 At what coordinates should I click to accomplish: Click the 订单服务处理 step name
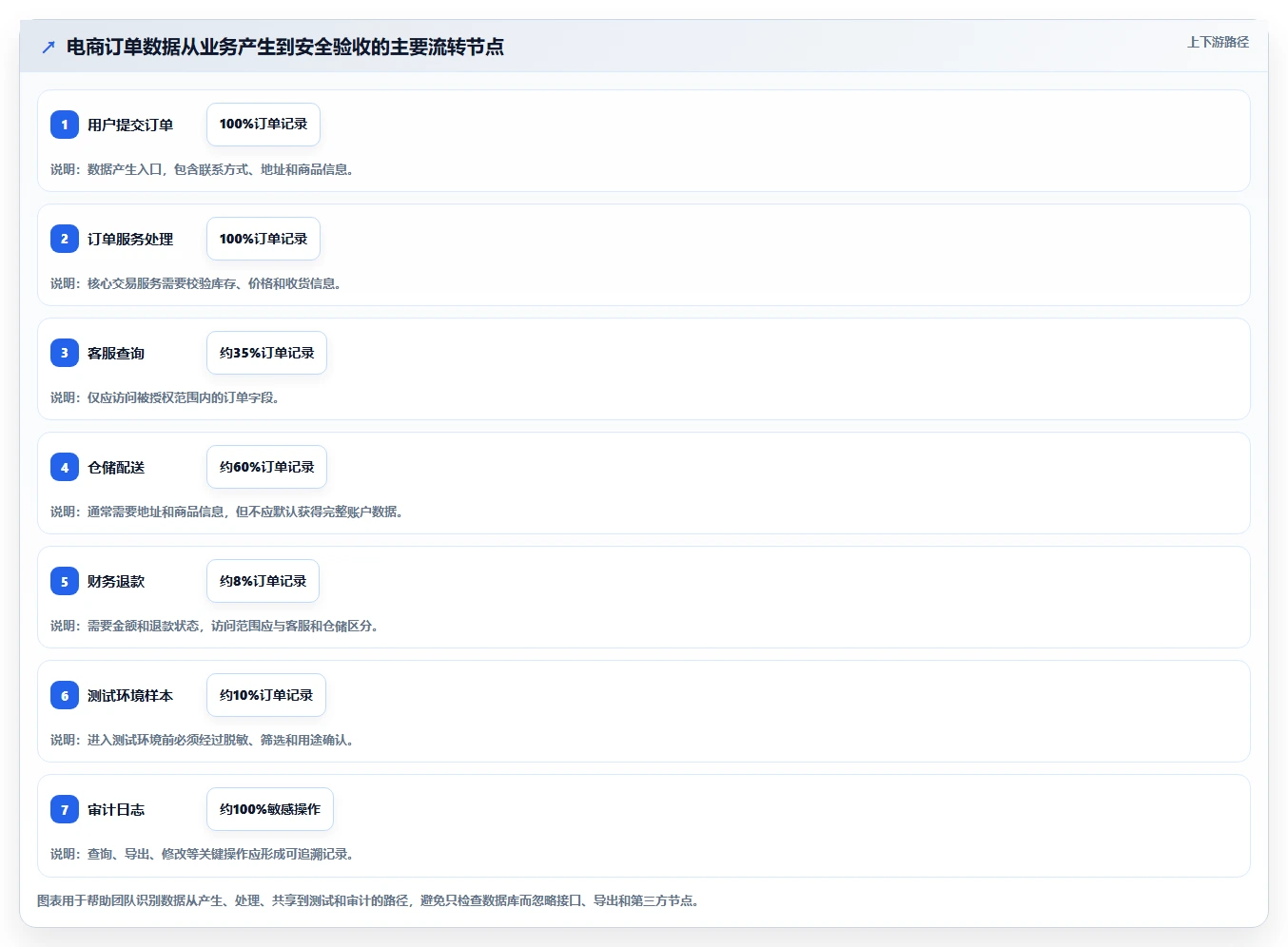point(130,239)
